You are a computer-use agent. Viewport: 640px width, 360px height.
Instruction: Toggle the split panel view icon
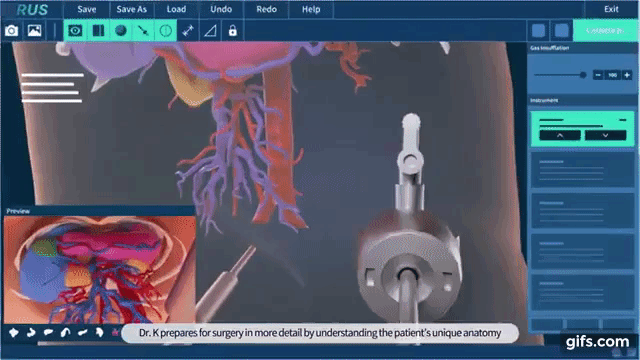click(98, 31)
